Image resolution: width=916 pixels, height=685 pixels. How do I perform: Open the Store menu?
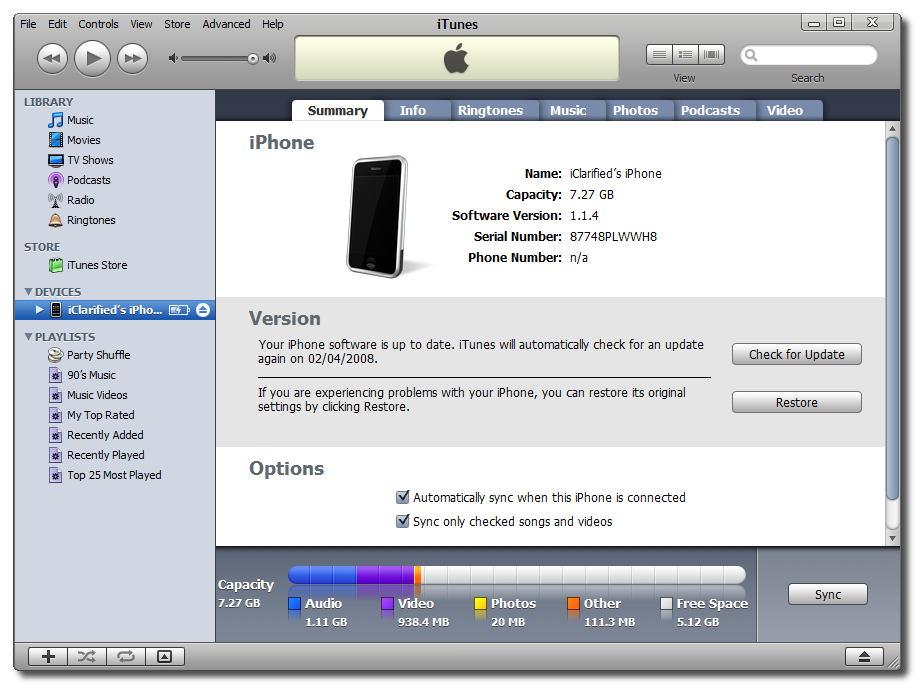click(x=177, y=24)
